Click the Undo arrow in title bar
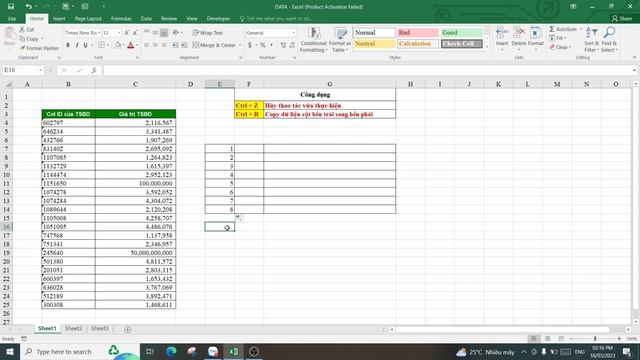The image size is (640, 360). click(28, 7)
